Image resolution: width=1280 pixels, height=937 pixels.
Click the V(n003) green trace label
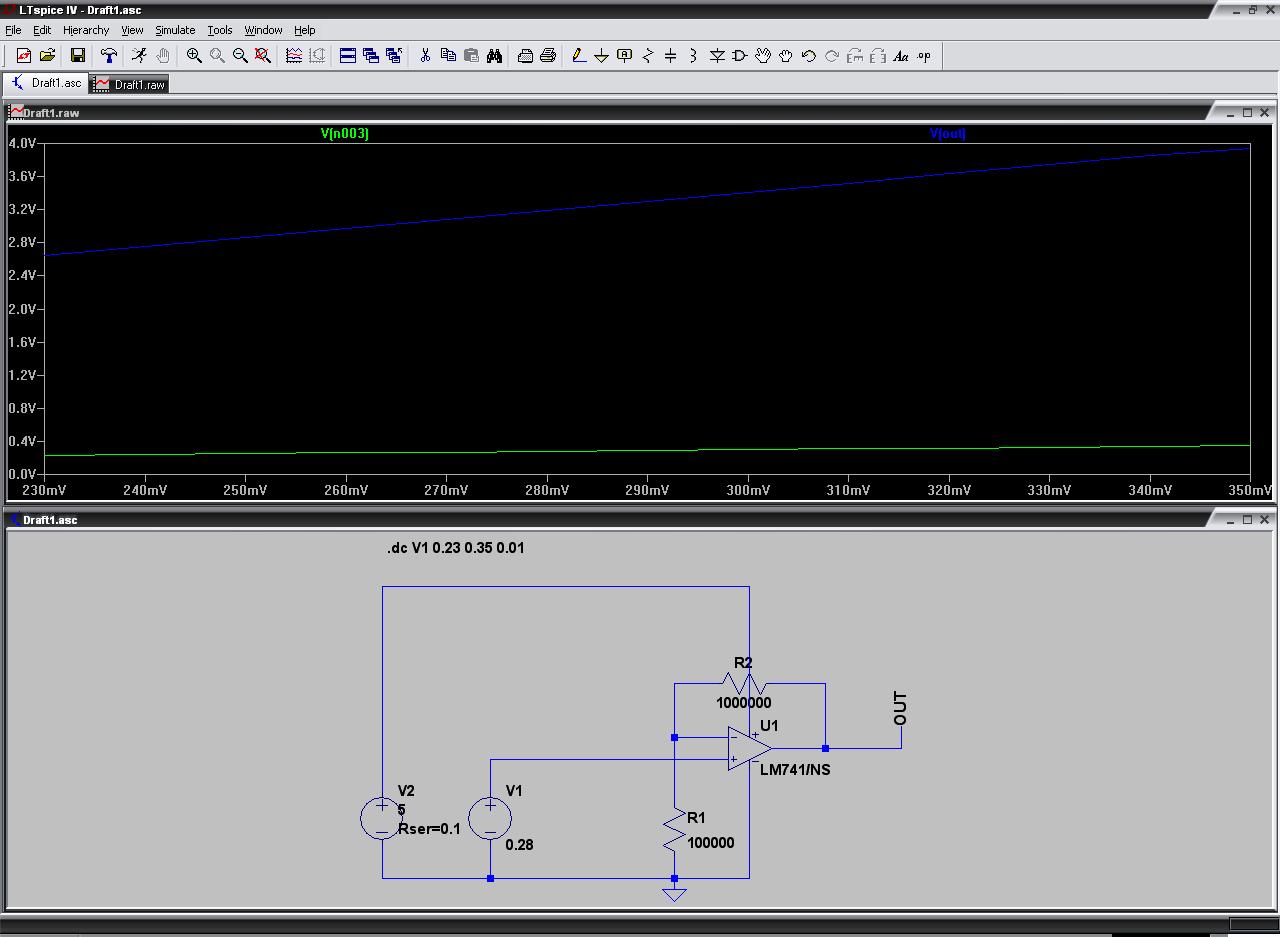[x=344, y=133]
